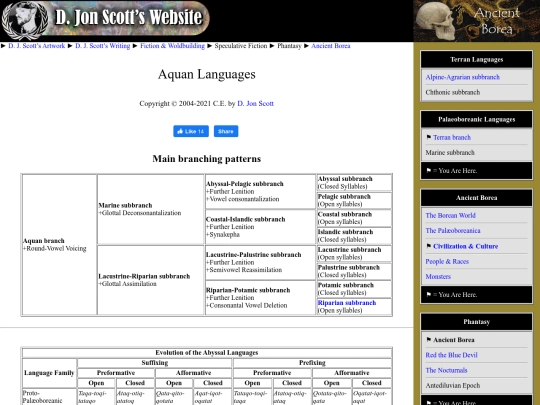Image resolution: width=540 pixels, height=405 pixels.
Task: Select the Coastal subbranch cell
Action: (354, 218)
